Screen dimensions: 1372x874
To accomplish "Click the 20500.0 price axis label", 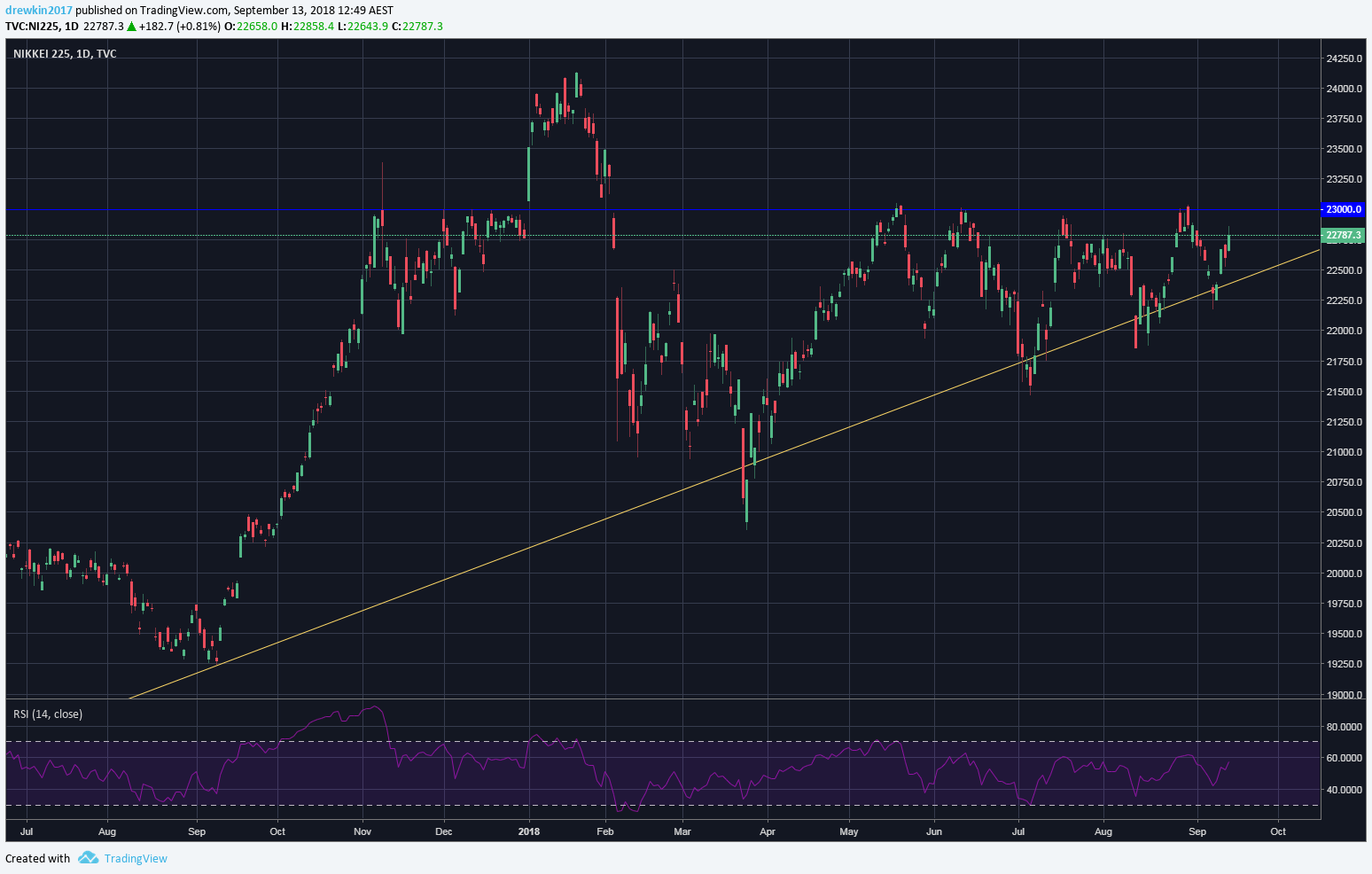I will pyautogui.click(x=1345, y=512).
